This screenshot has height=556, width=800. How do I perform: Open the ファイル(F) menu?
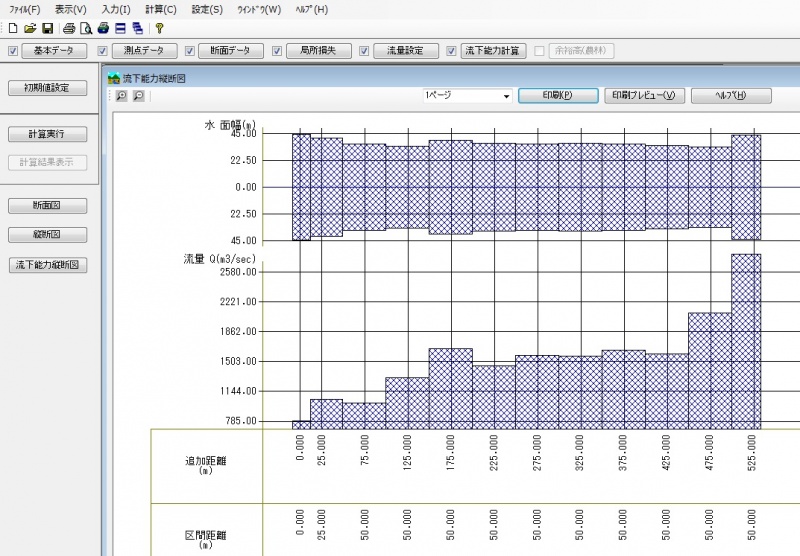[x=24, y=10]
